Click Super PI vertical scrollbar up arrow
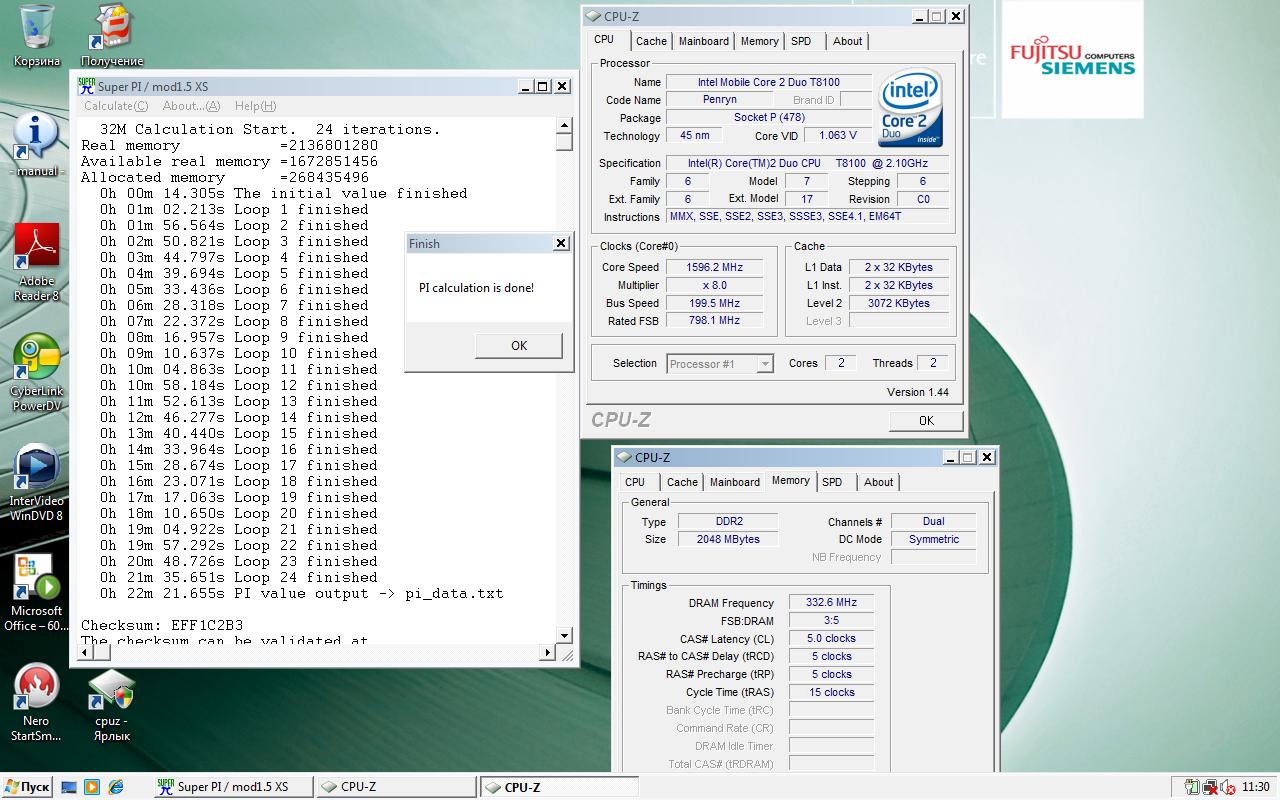 pos(564,126)
